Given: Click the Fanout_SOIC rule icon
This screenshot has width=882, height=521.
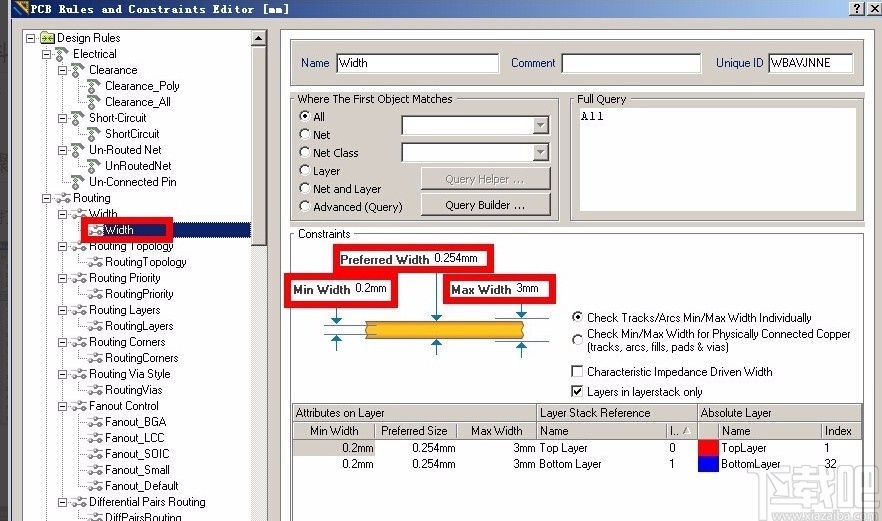Looking at the screenshot, I should pos(95,454).
